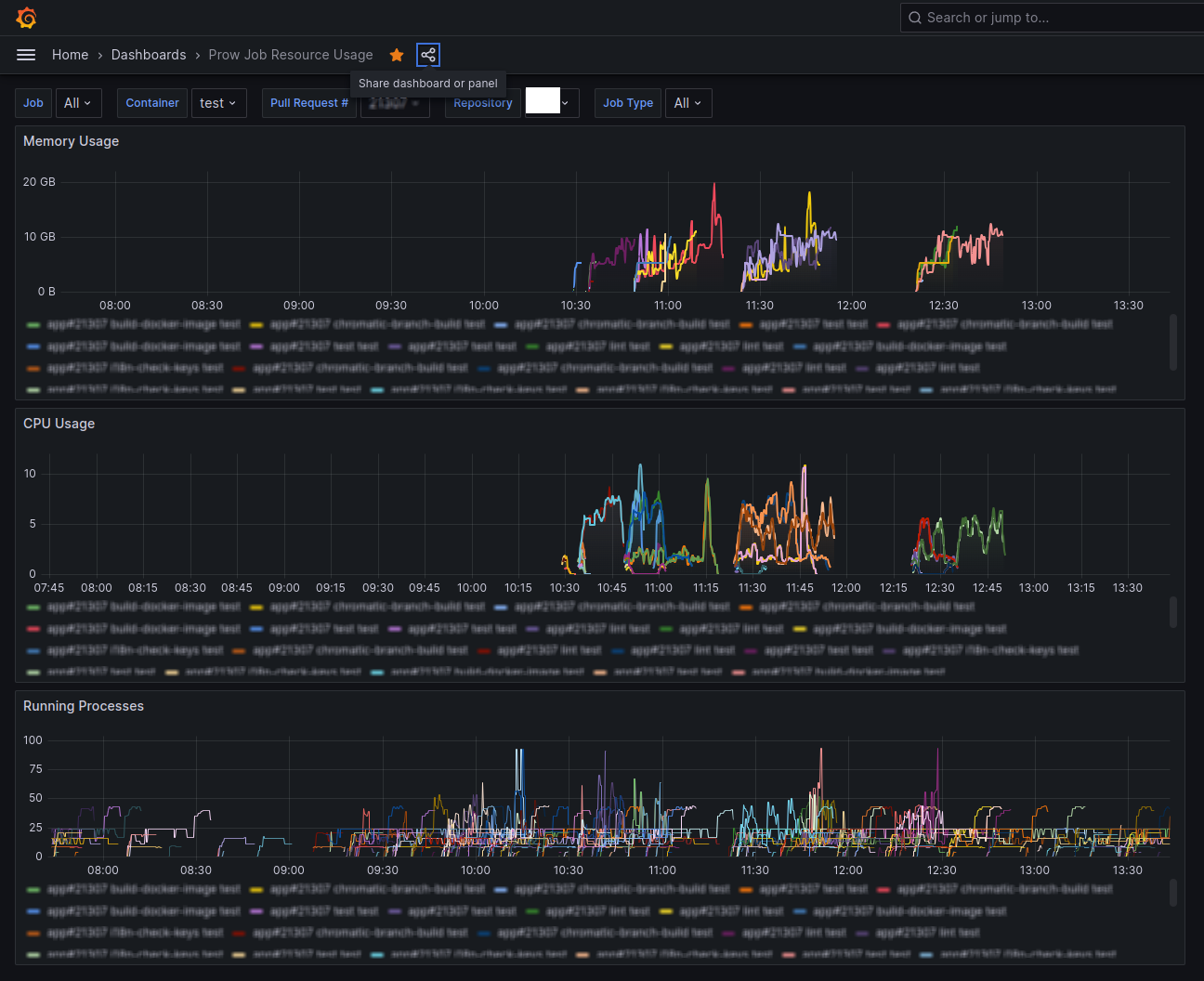Click the Job variable label
Viewport: 1204px width, 981px height.
click(x=33, y=103)
